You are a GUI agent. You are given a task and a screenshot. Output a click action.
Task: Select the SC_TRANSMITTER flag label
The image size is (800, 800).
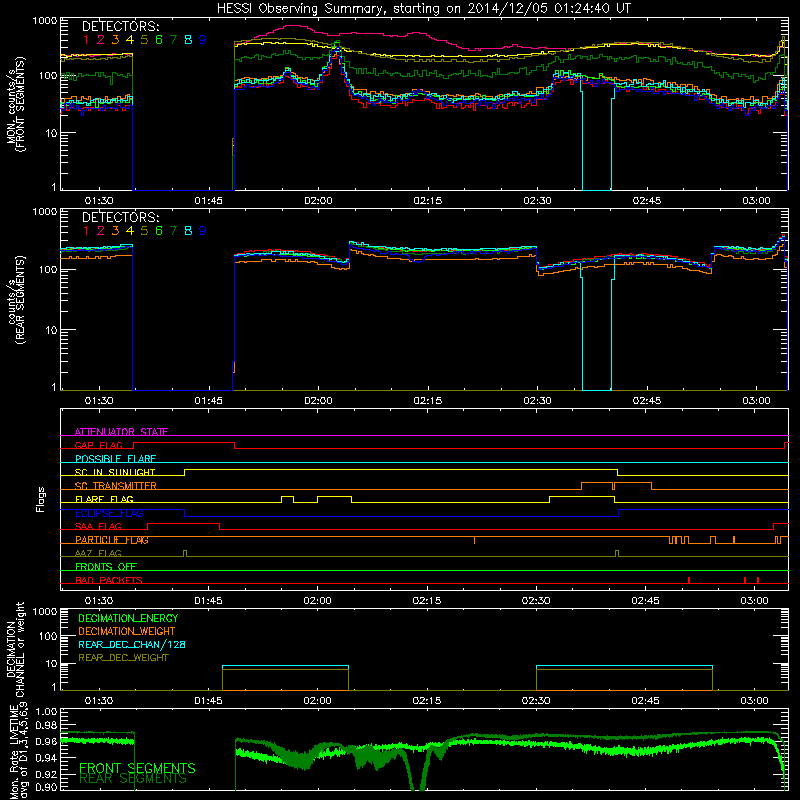tap(116, 485)
